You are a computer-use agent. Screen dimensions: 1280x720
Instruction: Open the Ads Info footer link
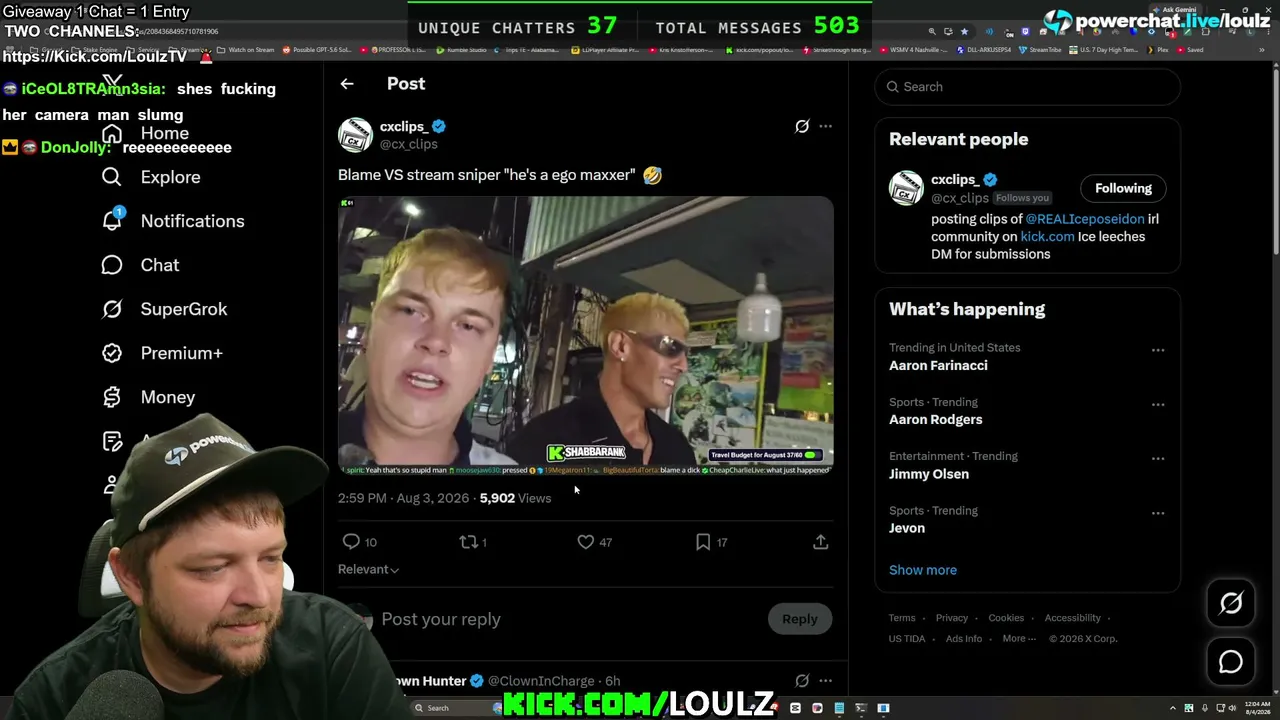964,638
